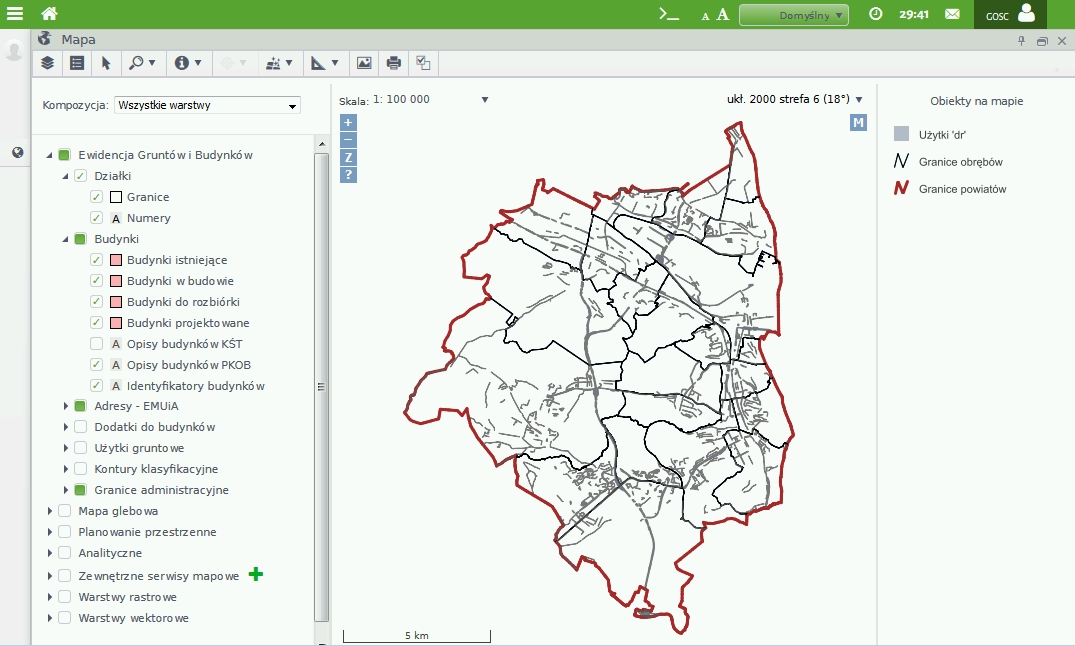Enable the Opisy budynków KŚT layer
The height and width of the screenshot is (646, 1075).
(96, 344)
